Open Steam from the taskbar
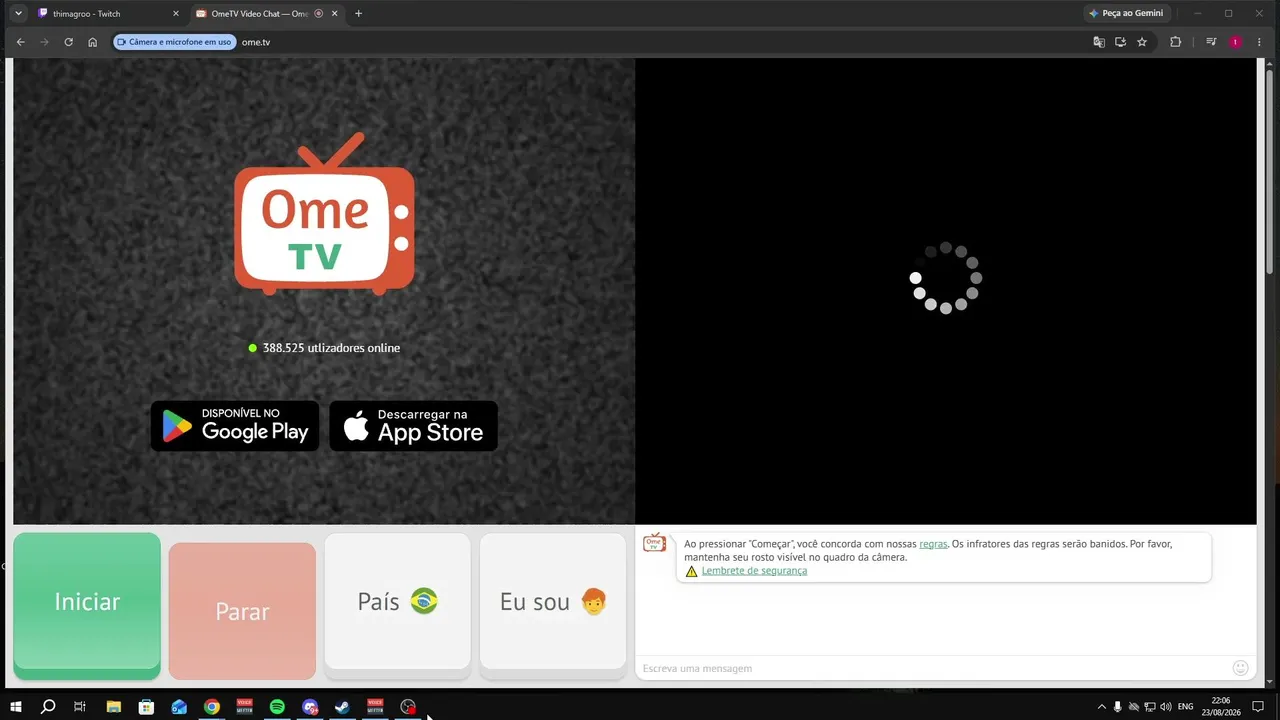 pos(342,706)
